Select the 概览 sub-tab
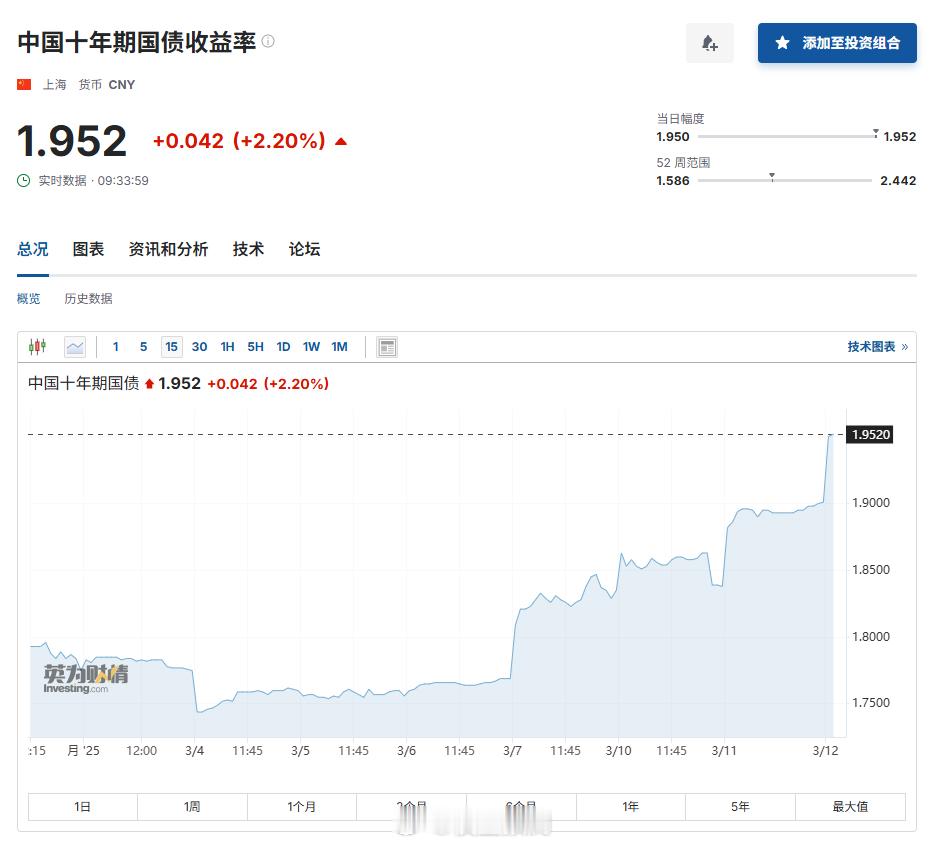 [x=28, y=299]
